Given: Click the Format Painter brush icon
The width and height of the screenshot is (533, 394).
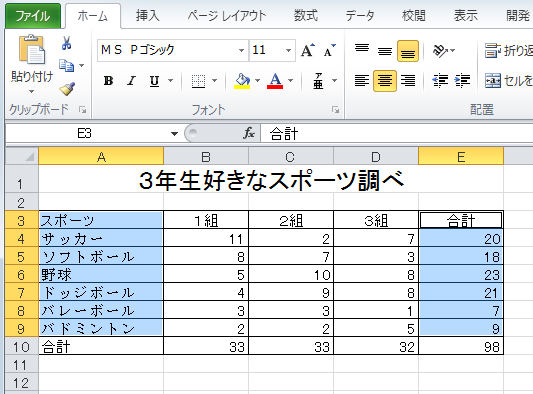Looking at the screenshot, I should tap(67, 89).
